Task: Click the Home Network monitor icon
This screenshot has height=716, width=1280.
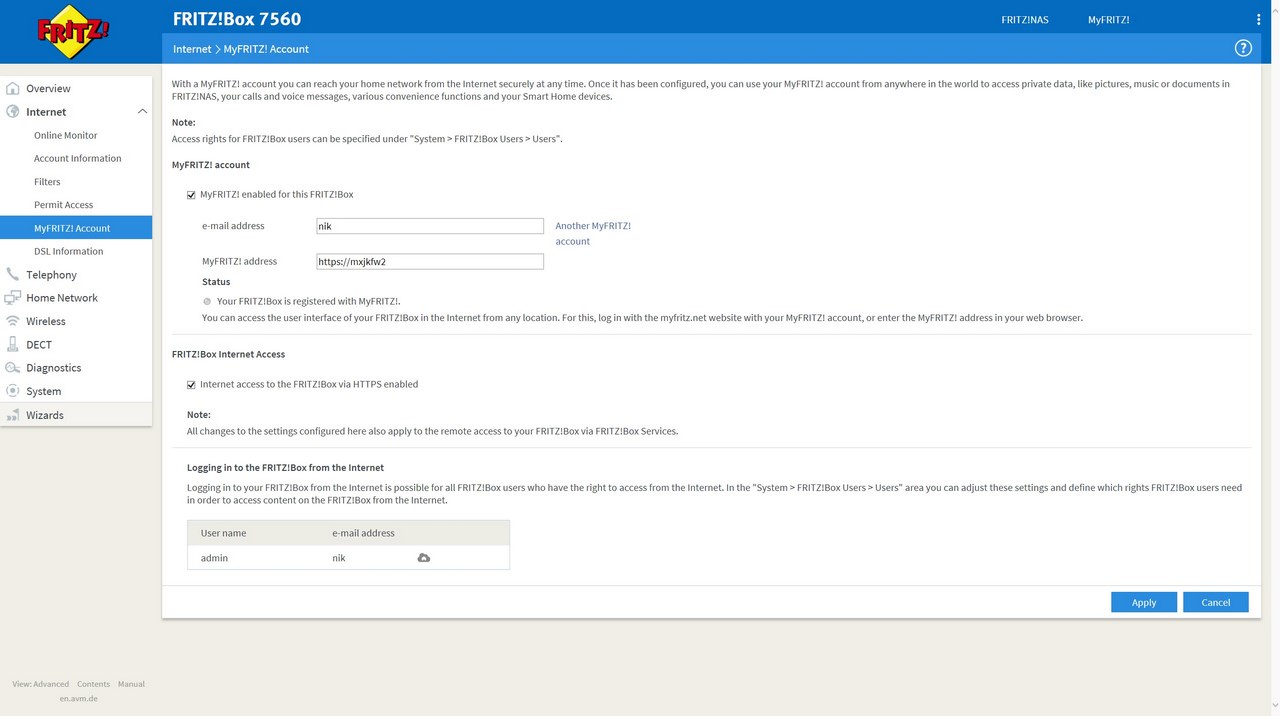Action: point(13,298)
